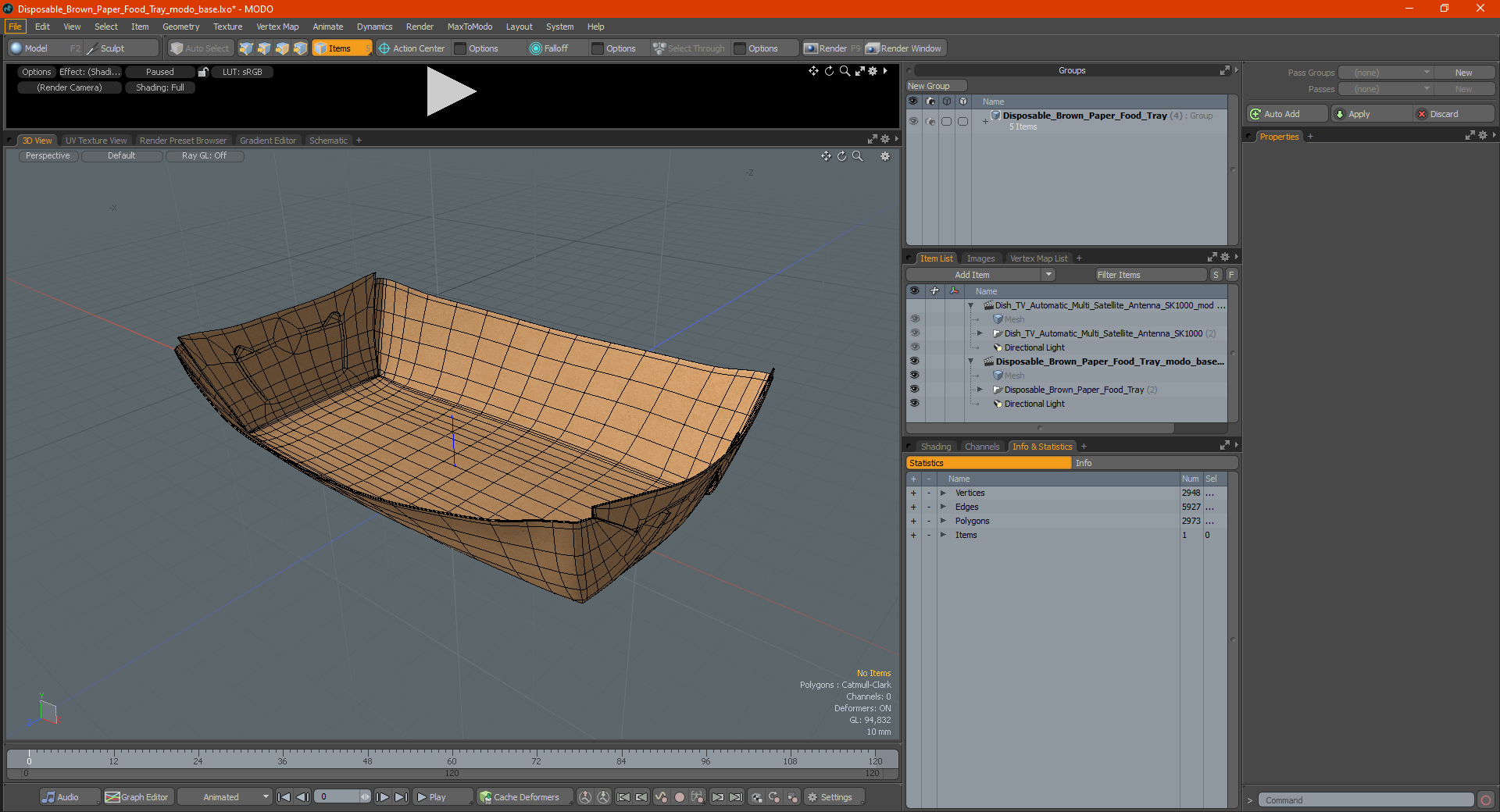1500x812 pixels.
Task: Hide the Disposable_Brown_Paper_Food_Tray Directional Light
Action: (914, 404)
